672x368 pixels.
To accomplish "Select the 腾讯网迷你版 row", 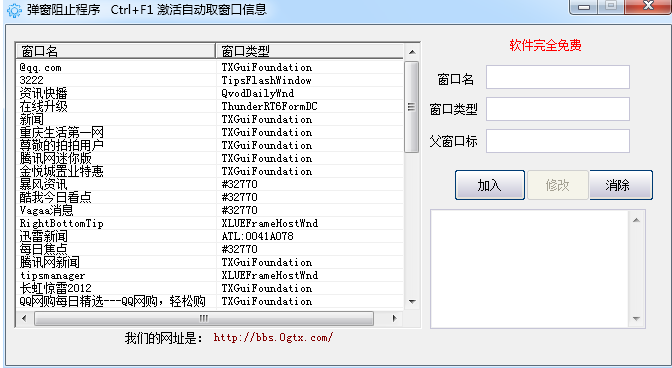I will coord(210,158).
